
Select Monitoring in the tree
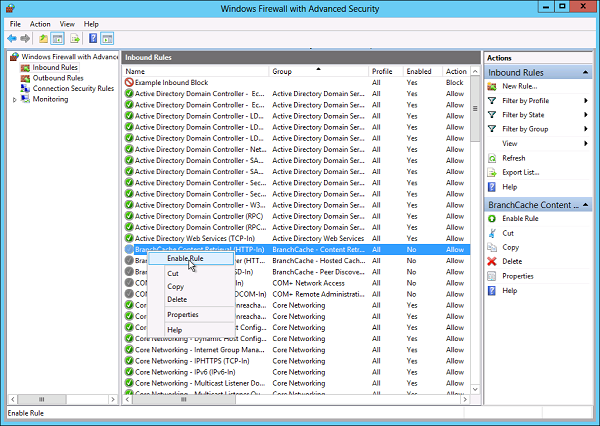[x=50, y=99]
